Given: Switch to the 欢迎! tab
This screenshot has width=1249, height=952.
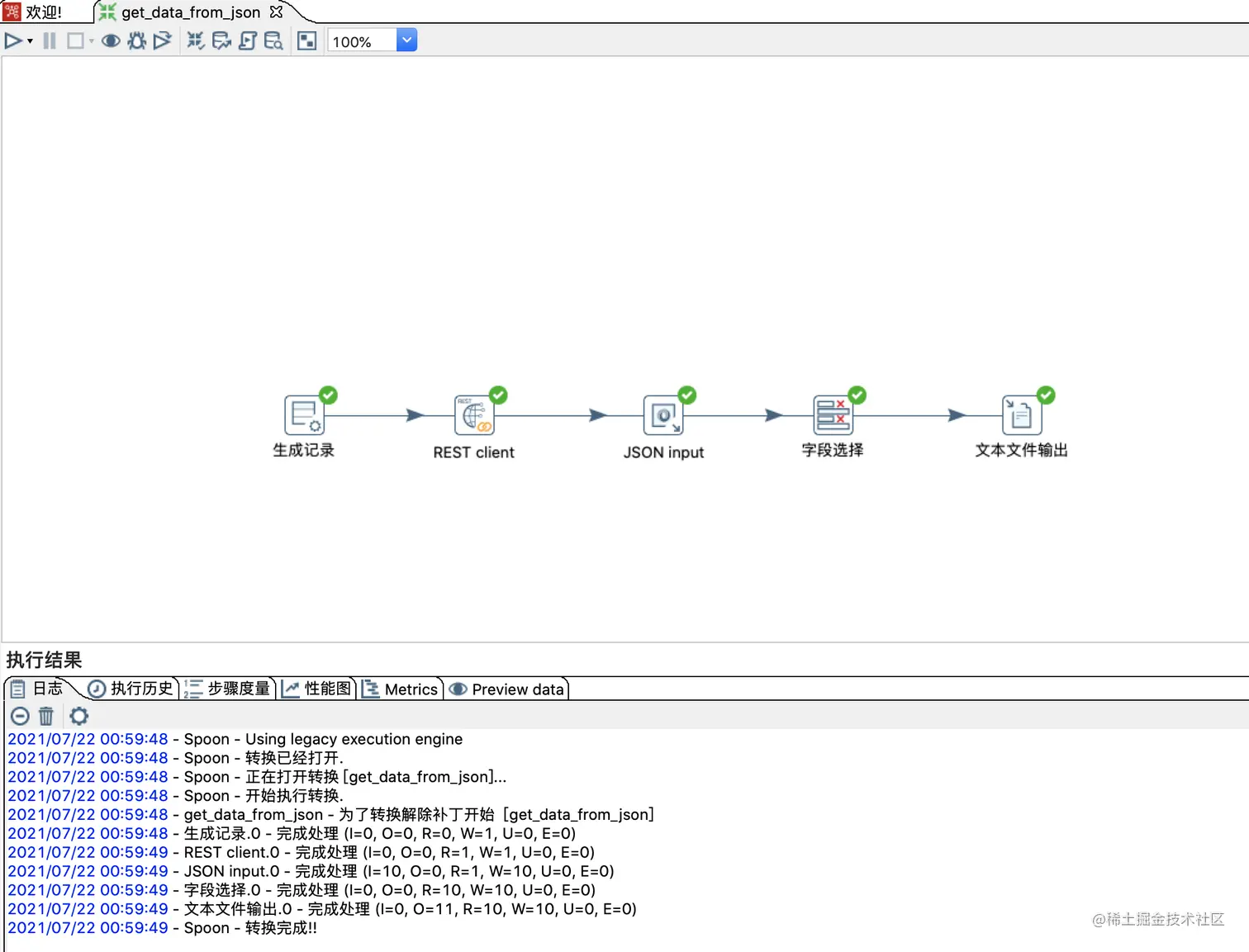Looking at the screenshot, I should click(35, 12).
